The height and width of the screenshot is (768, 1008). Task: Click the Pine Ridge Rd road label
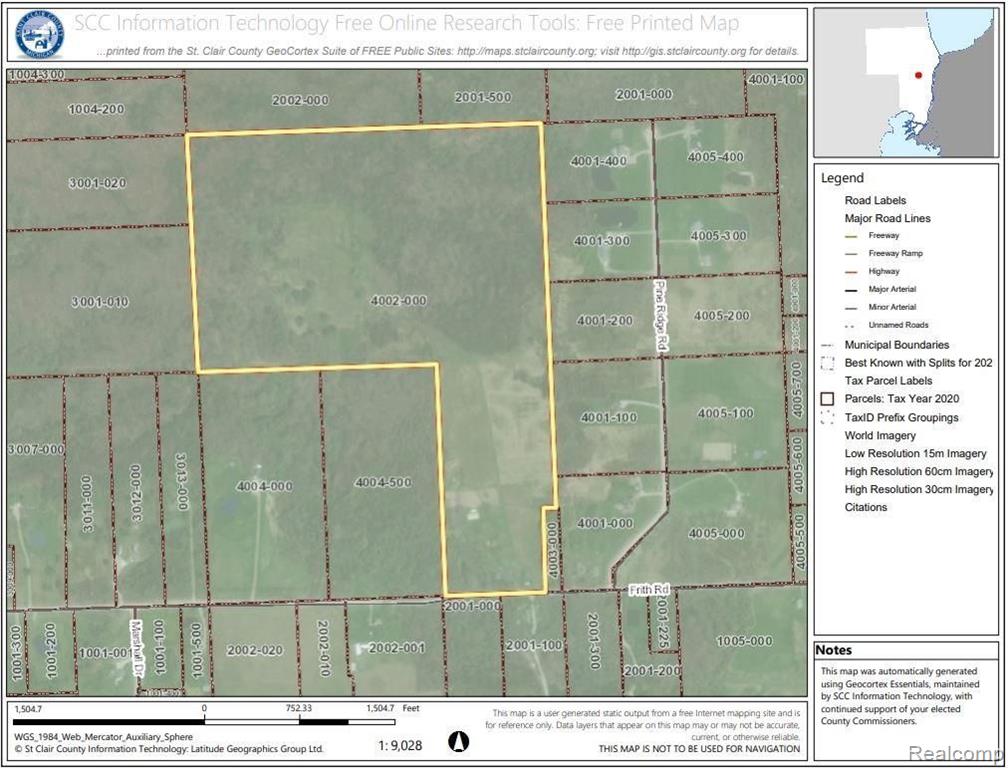click(x=659, y=315)
